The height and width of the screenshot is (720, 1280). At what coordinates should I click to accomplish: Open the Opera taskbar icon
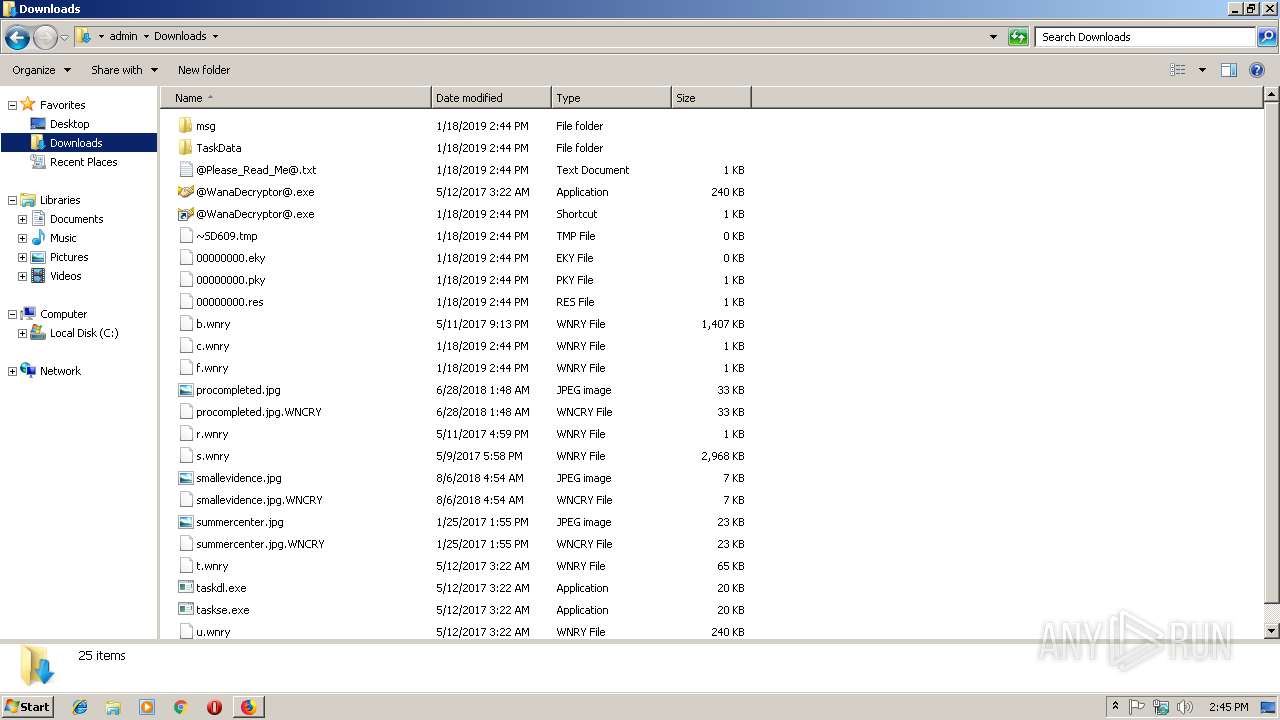214,707
